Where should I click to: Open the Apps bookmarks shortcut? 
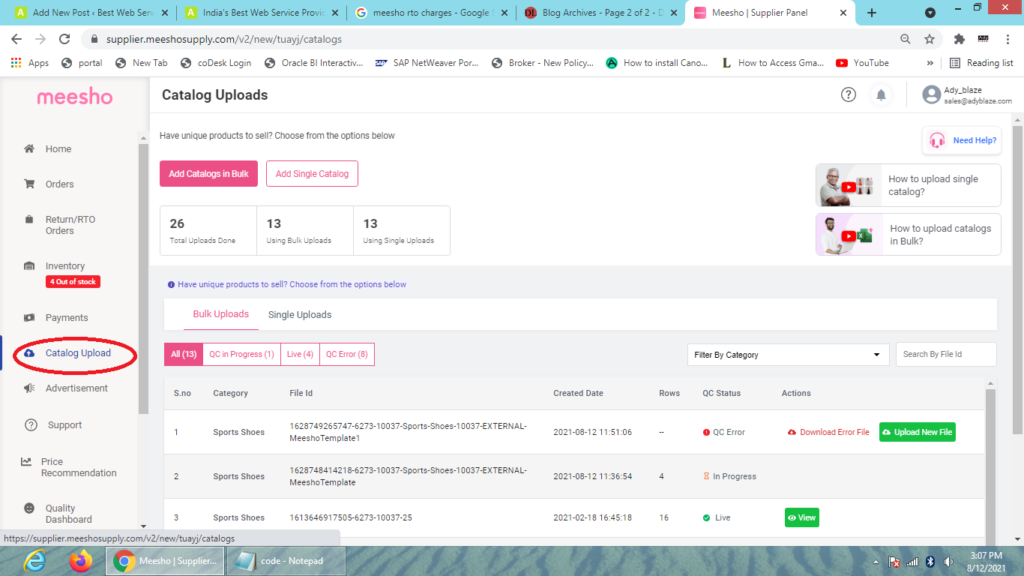coord(29,63)
